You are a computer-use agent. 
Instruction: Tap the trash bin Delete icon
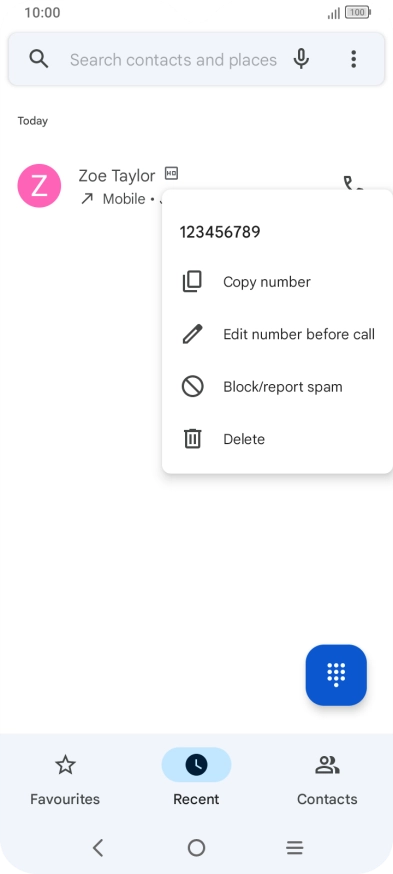(192, 439)
